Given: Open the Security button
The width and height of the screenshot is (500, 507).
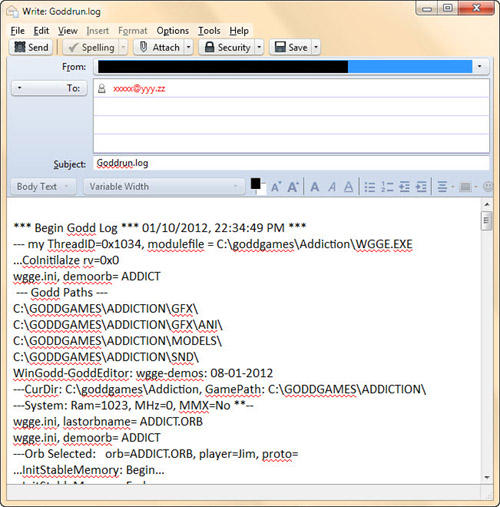Looking at the screenshot, I should coord(227,47).
